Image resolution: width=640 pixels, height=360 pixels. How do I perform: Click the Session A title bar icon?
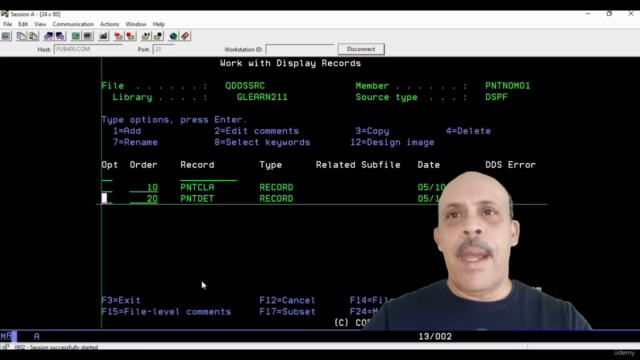point(4,14)
